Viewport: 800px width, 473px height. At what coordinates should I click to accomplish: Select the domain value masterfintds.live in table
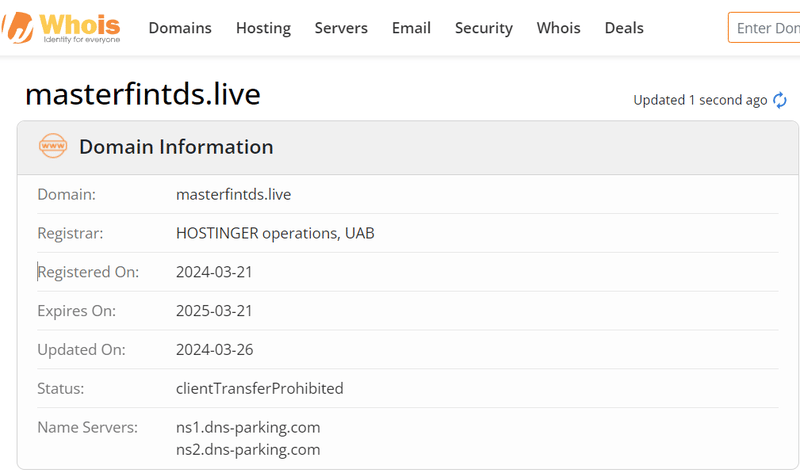[x=233, y=194]
